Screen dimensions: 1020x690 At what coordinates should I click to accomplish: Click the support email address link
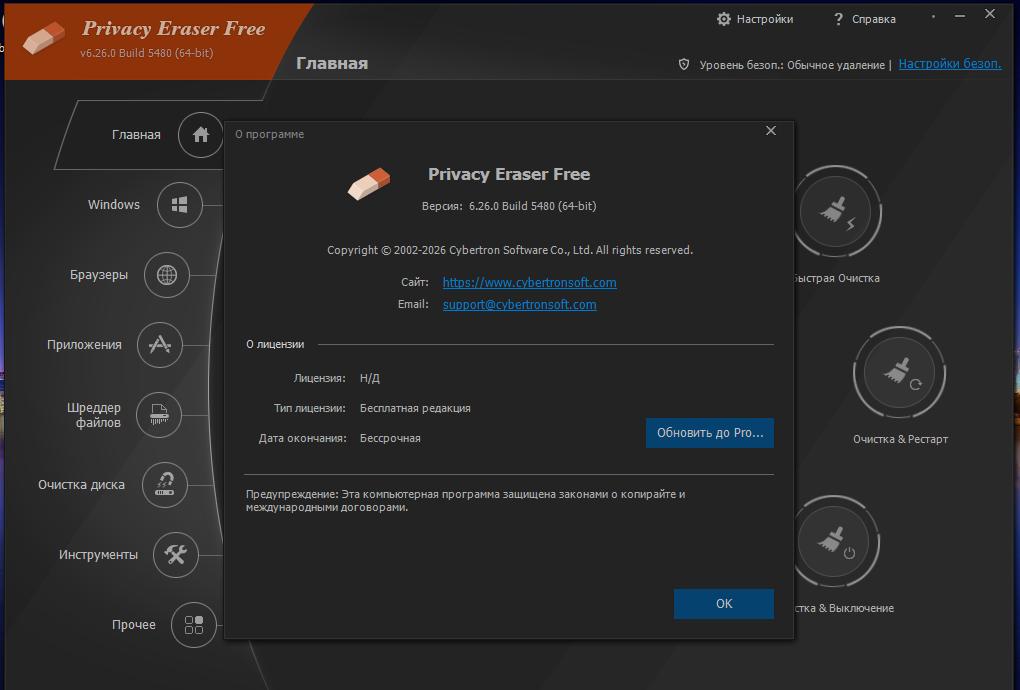pos(519,305)
